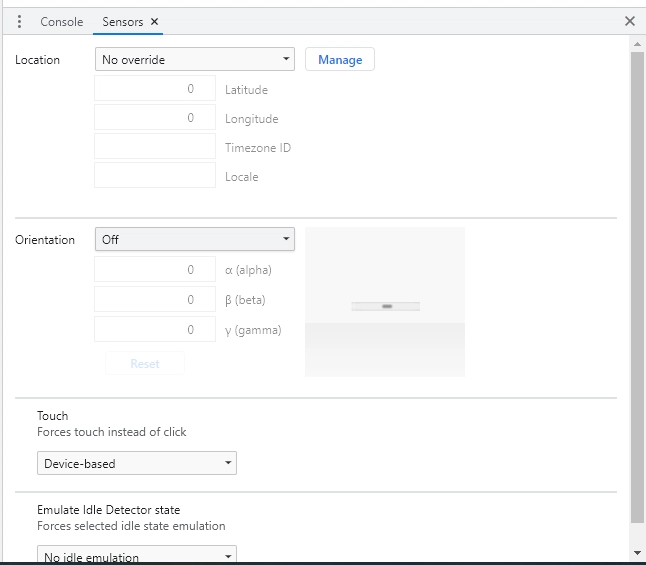Expand the idle emulation dropdown
Screen dimensions: 646x565
(x=137, y=556)
